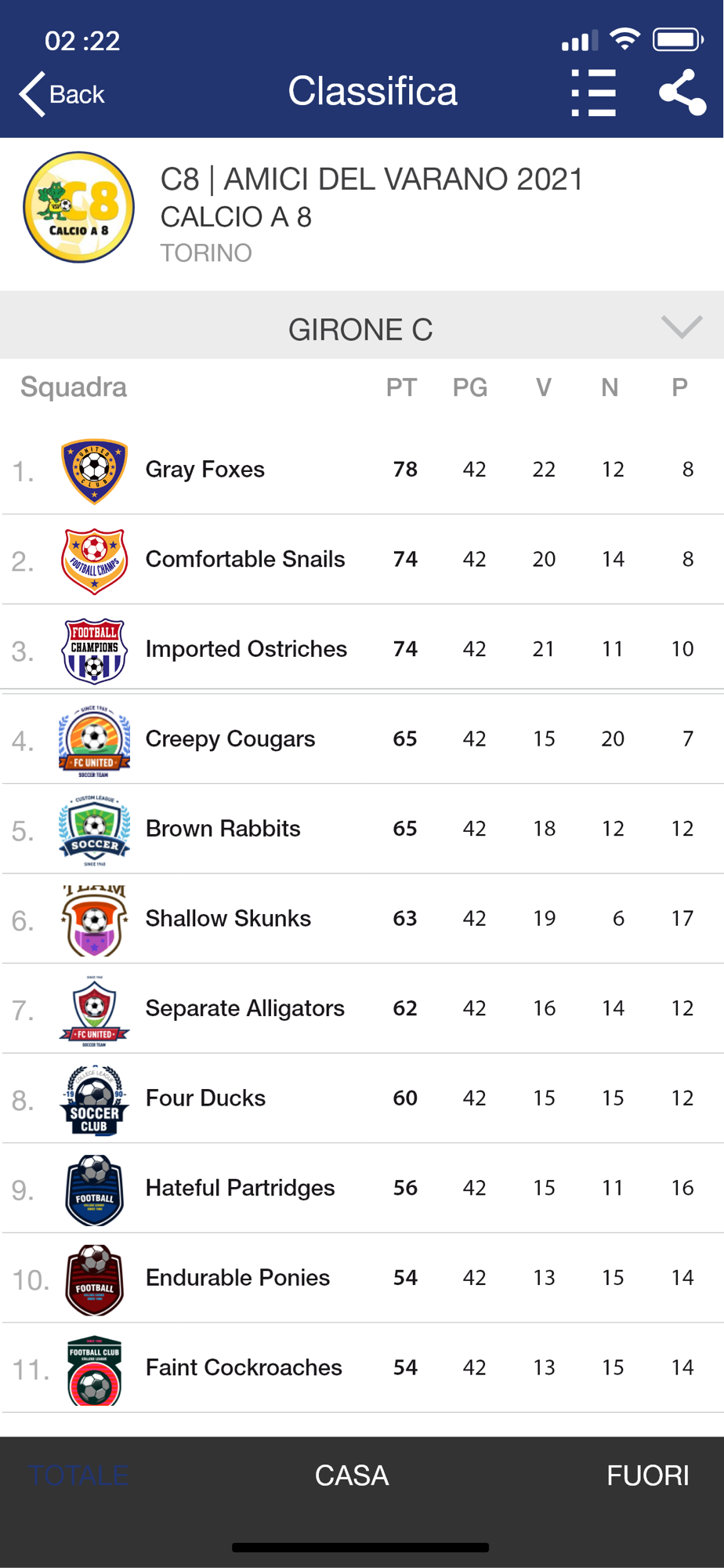Tap the Endurable Ponies team crest
This screenshot has width=724, height=1568.
(94, 1279)
